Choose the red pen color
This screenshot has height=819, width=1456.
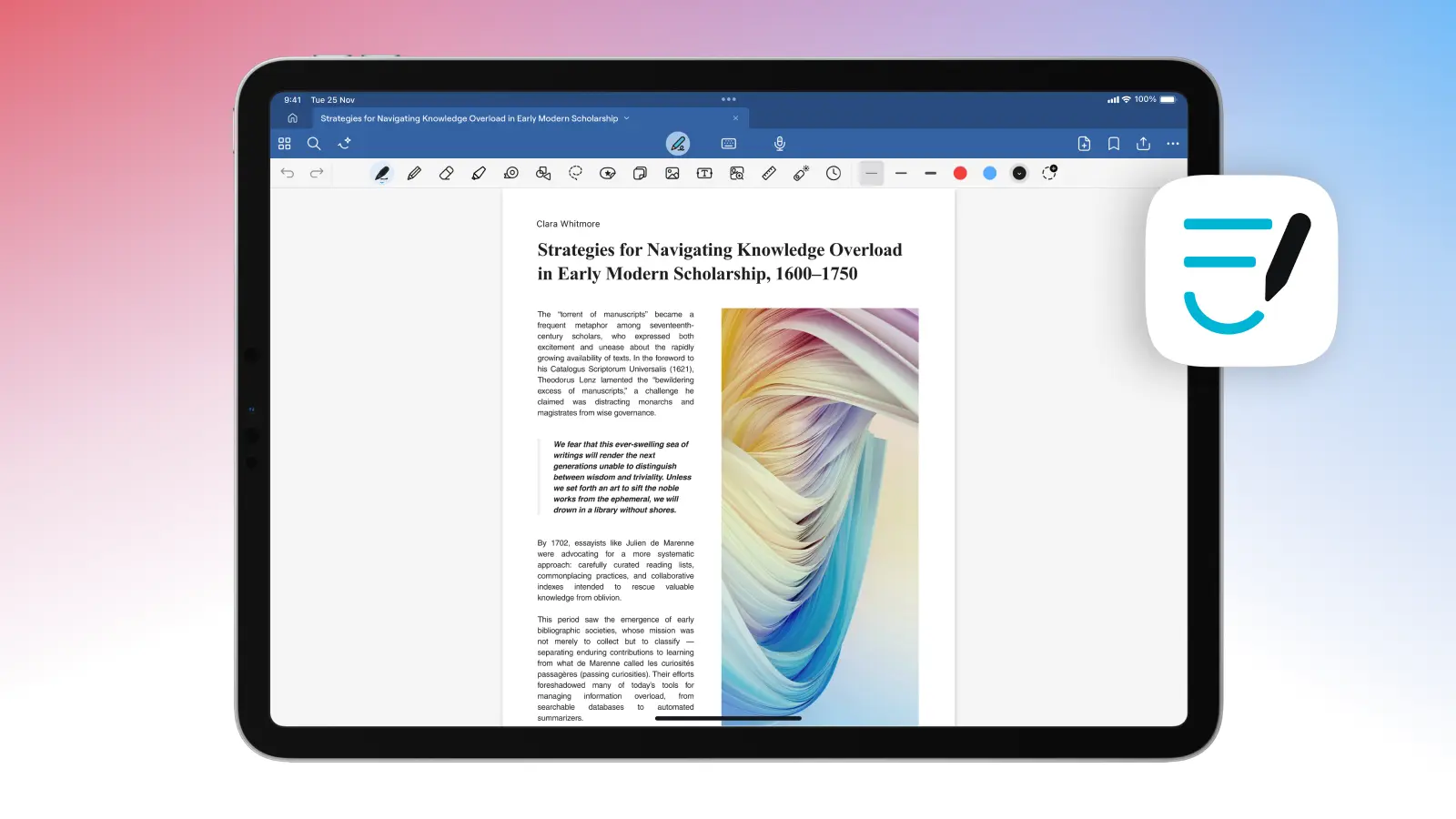[960, 173]
